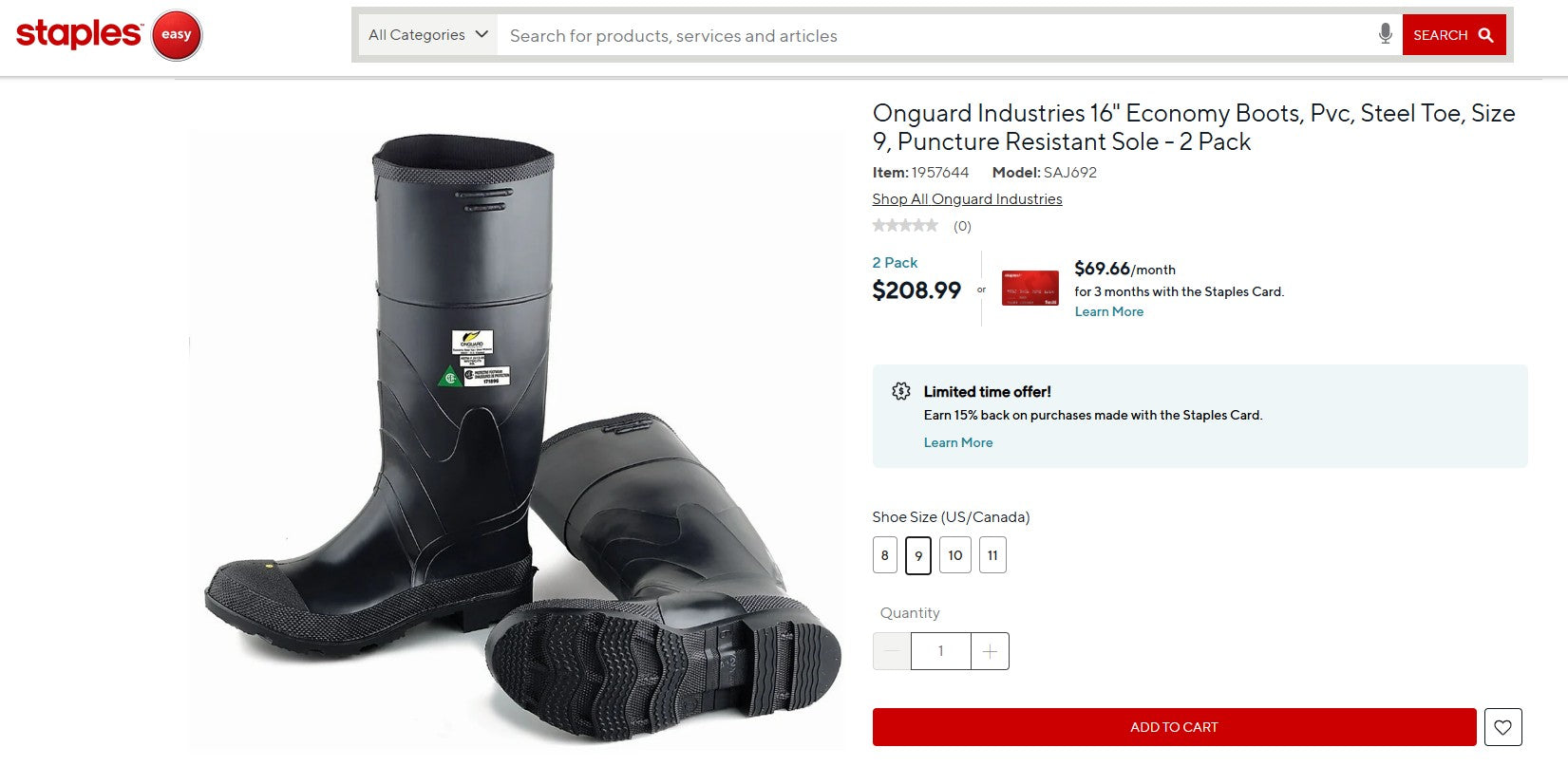The height and width of the screenshot is (766, 1568).
Task: Click the search magnifier icon
Action: [x=1485, y=34]
